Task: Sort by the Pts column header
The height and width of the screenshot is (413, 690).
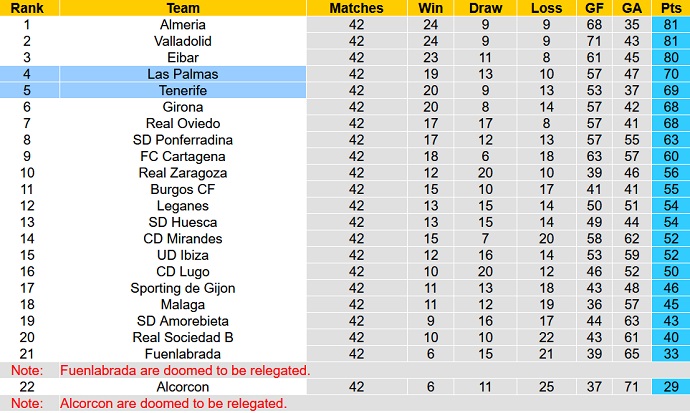Action: point(669,8)
